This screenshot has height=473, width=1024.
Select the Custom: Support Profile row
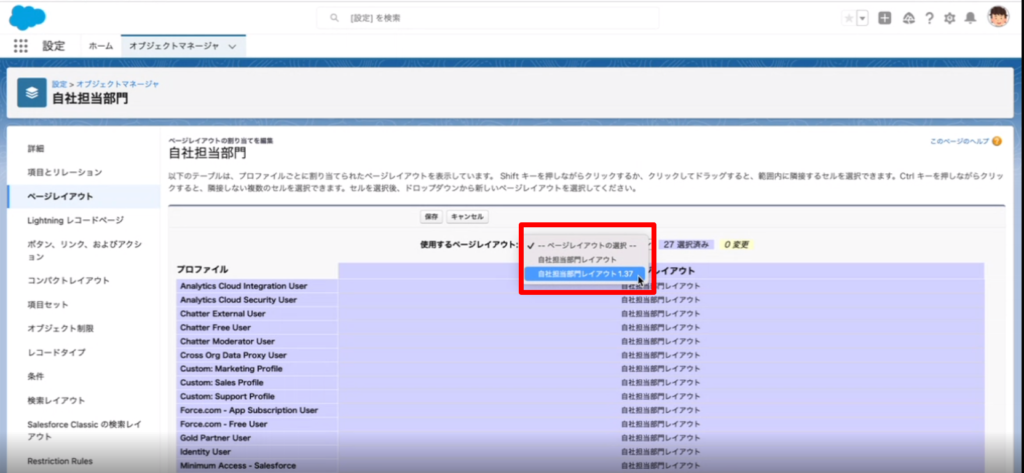coord(580,397)
